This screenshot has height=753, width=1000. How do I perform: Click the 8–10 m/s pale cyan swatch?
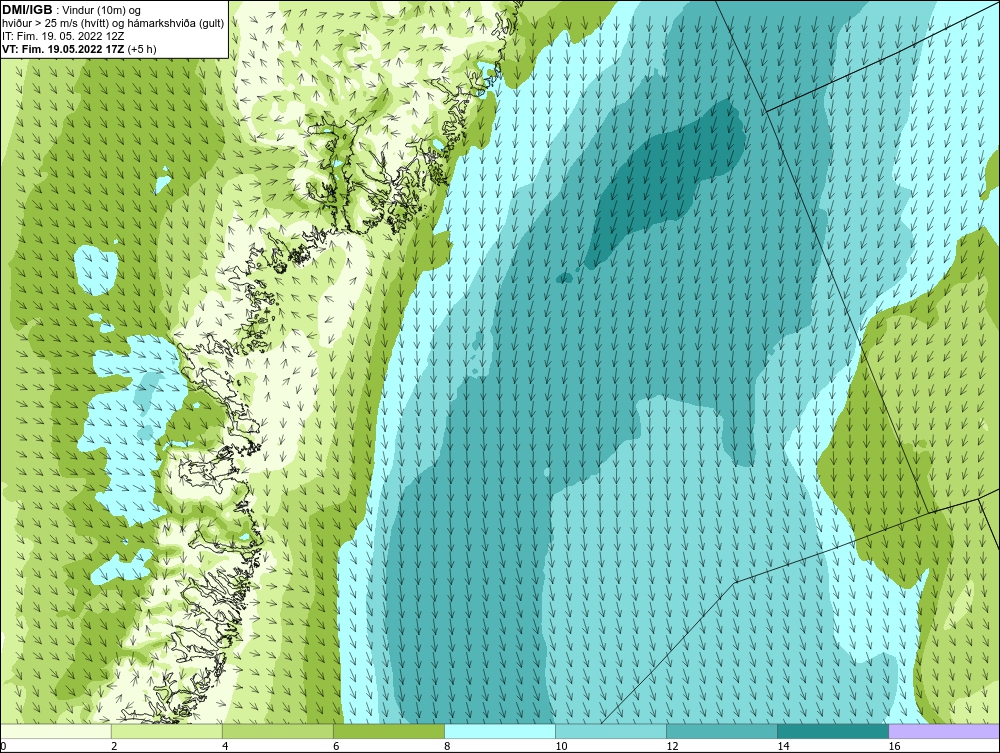click(x=500, y=731)
